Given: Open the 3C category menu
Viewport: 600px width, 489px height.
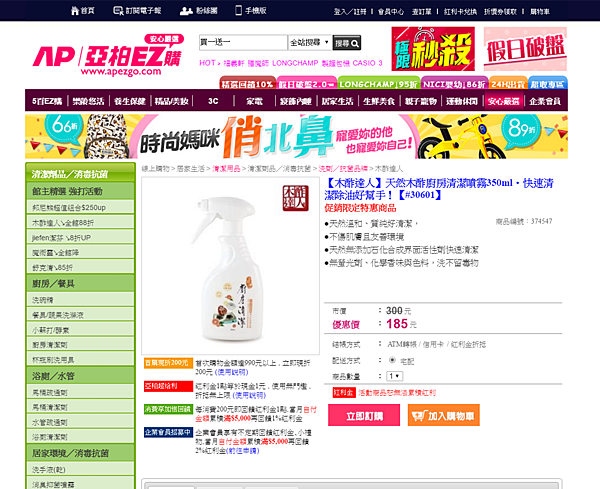Looking at the screenshot, I should pos(213,101).
